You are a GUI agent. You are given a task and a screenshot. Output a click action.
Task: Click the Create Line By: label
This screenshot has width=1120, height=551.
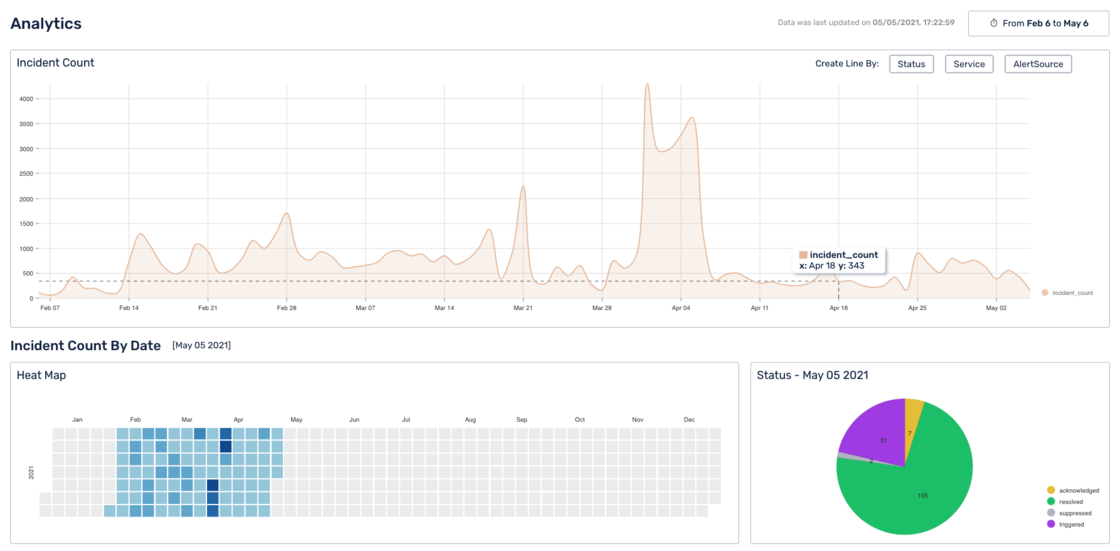coord(847,64)
